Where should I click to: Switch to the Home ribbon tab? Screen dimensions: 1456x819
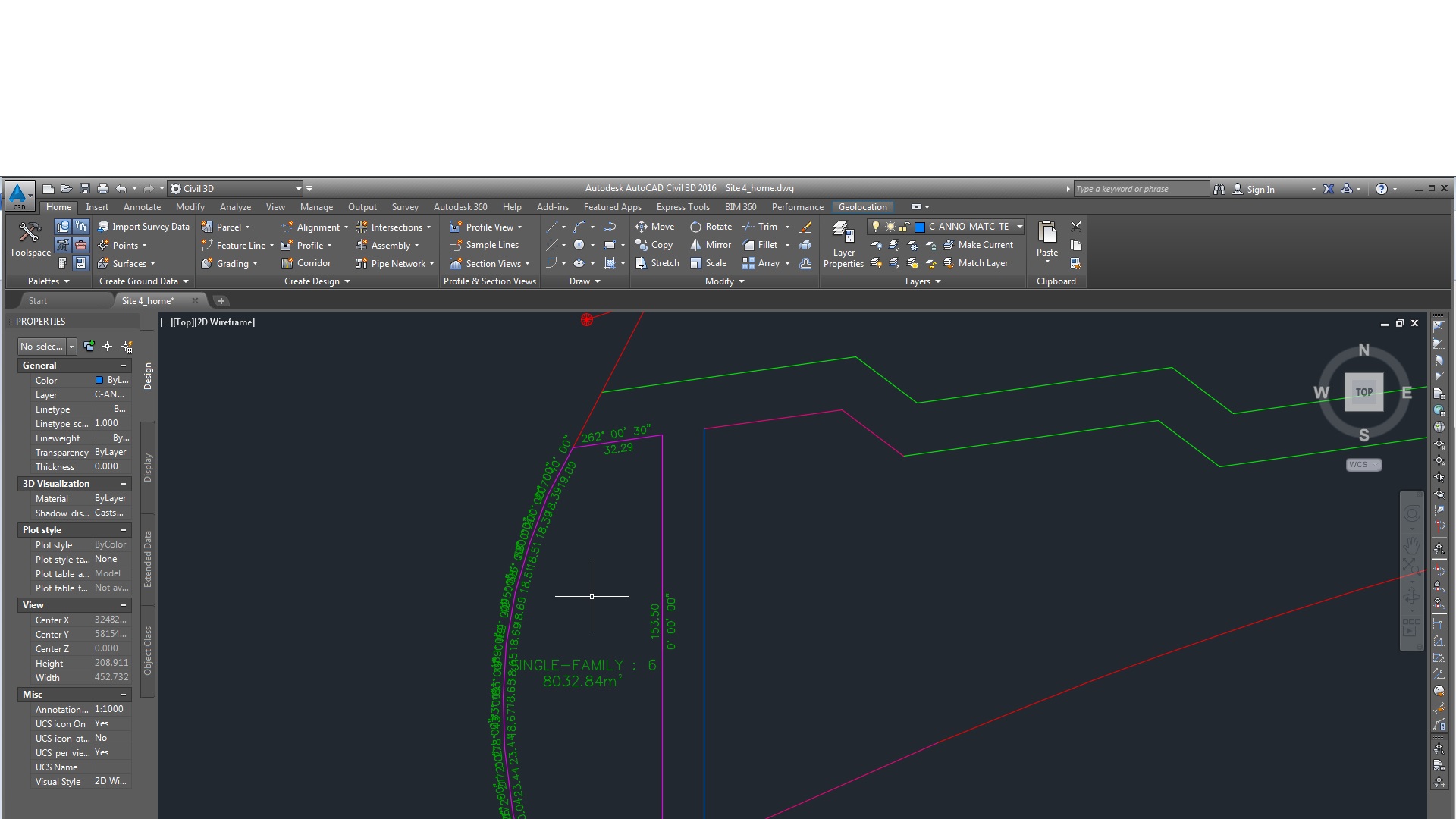pos(56,207)
